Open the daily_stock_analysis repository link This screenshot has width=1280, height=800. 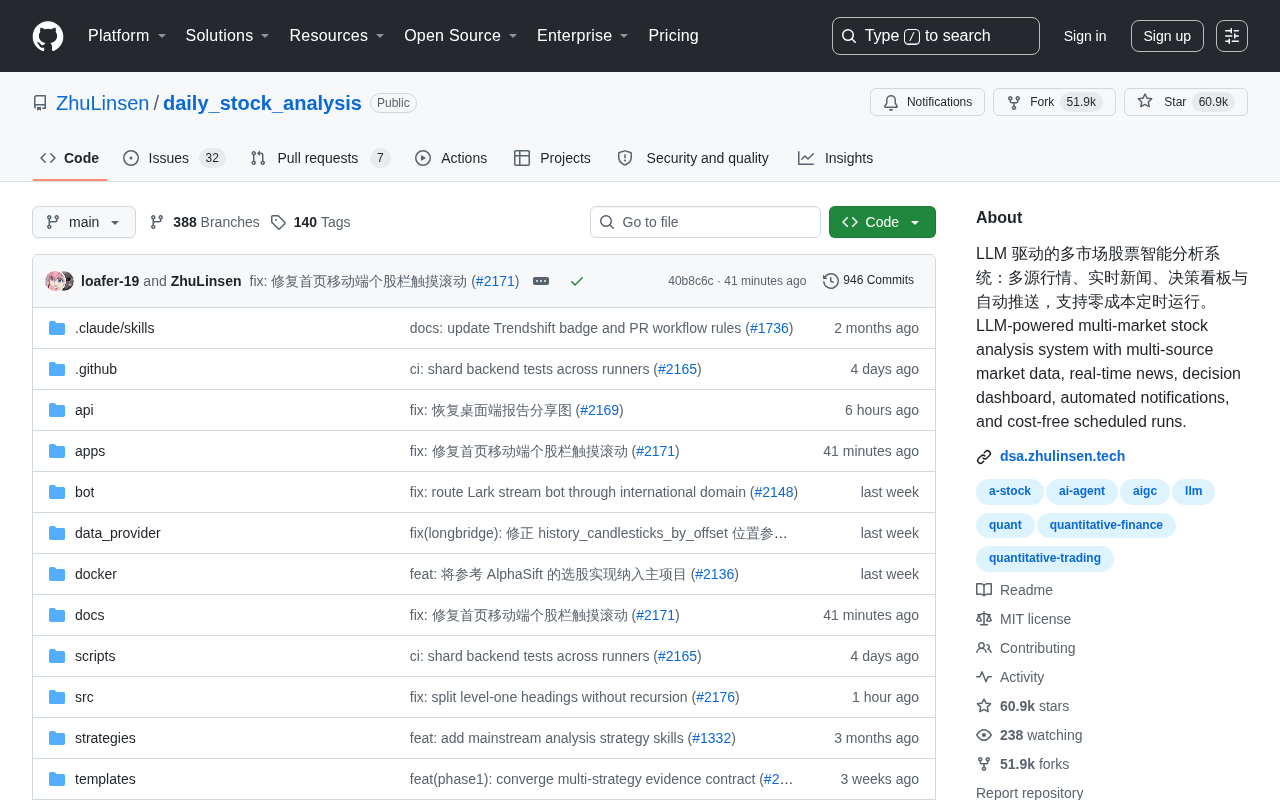pyautogui.click(x=262, y=103)
